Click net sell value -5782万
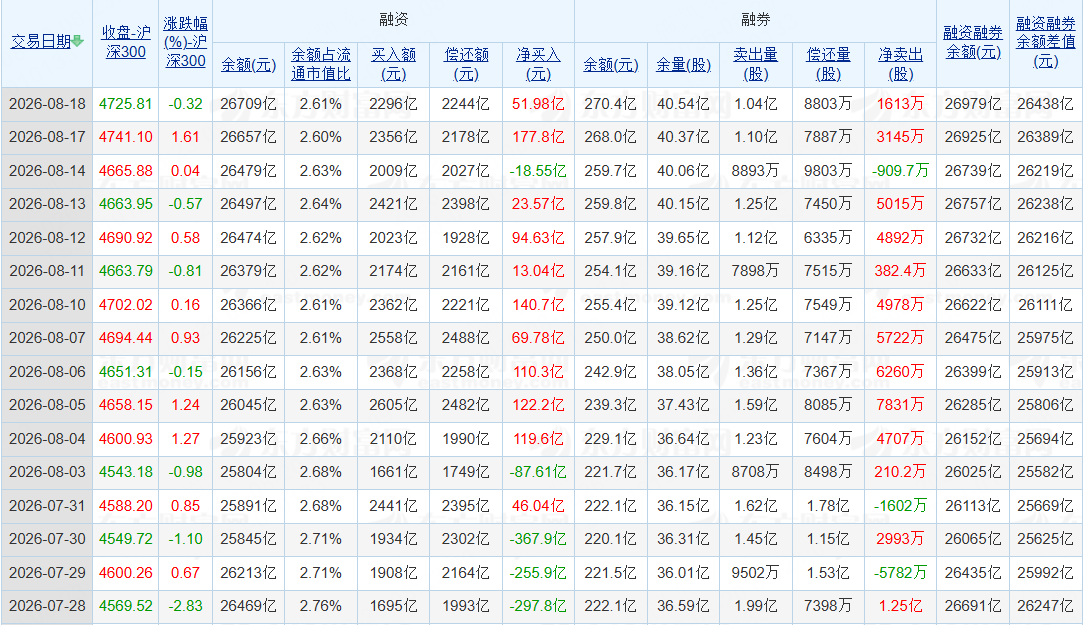Screen dimensions: 1084x625 coord(901,573)
